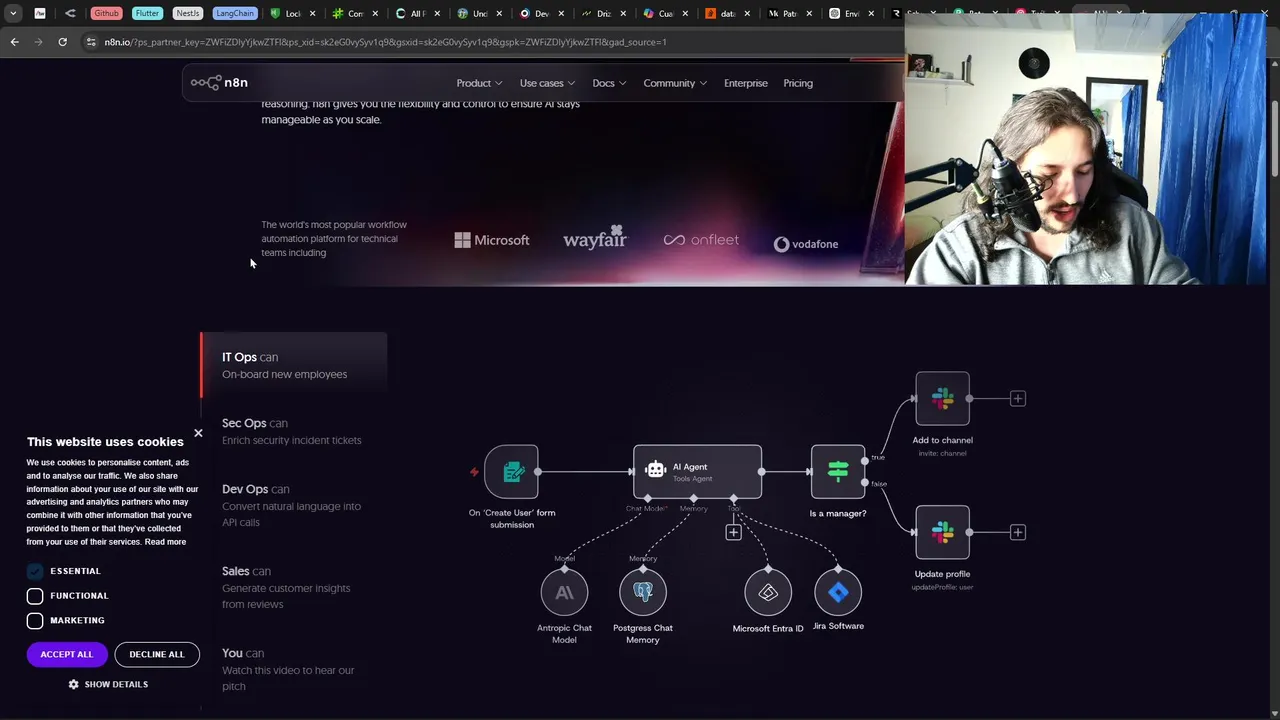The height and width of the screenshot is (720, 1280).
Task: Click the n8n logo in the header
Action: (x=219, y=83)
